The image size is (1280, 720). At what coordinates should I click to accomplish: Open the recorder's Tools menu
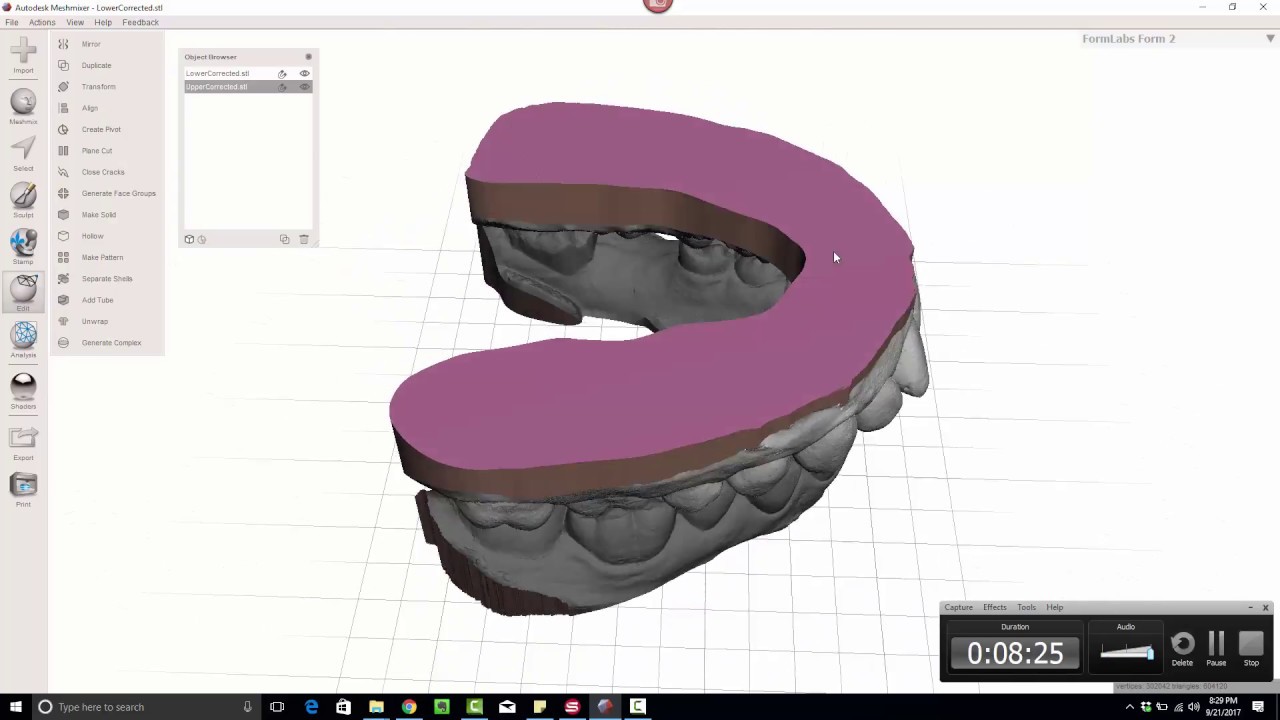[1026, 607]
